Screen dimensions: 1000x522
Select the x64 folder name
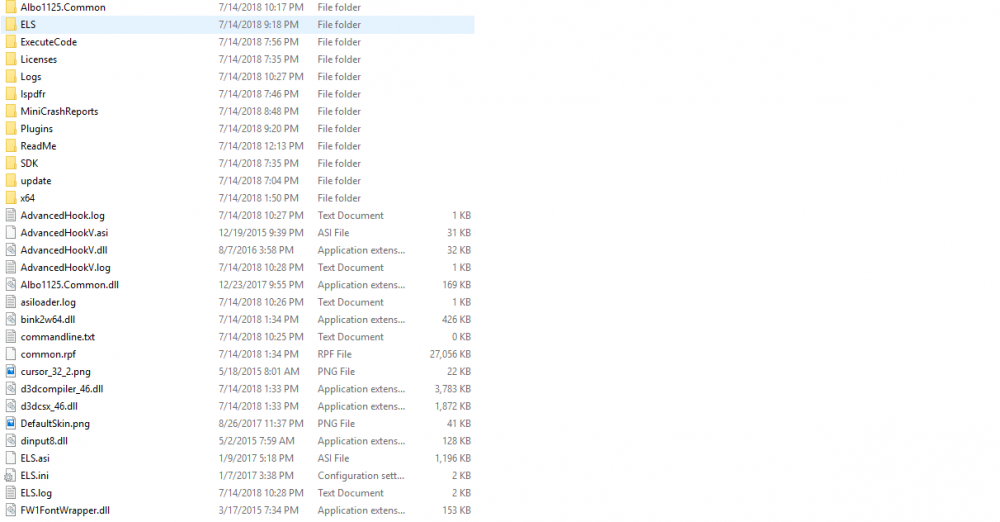(27, 198)
